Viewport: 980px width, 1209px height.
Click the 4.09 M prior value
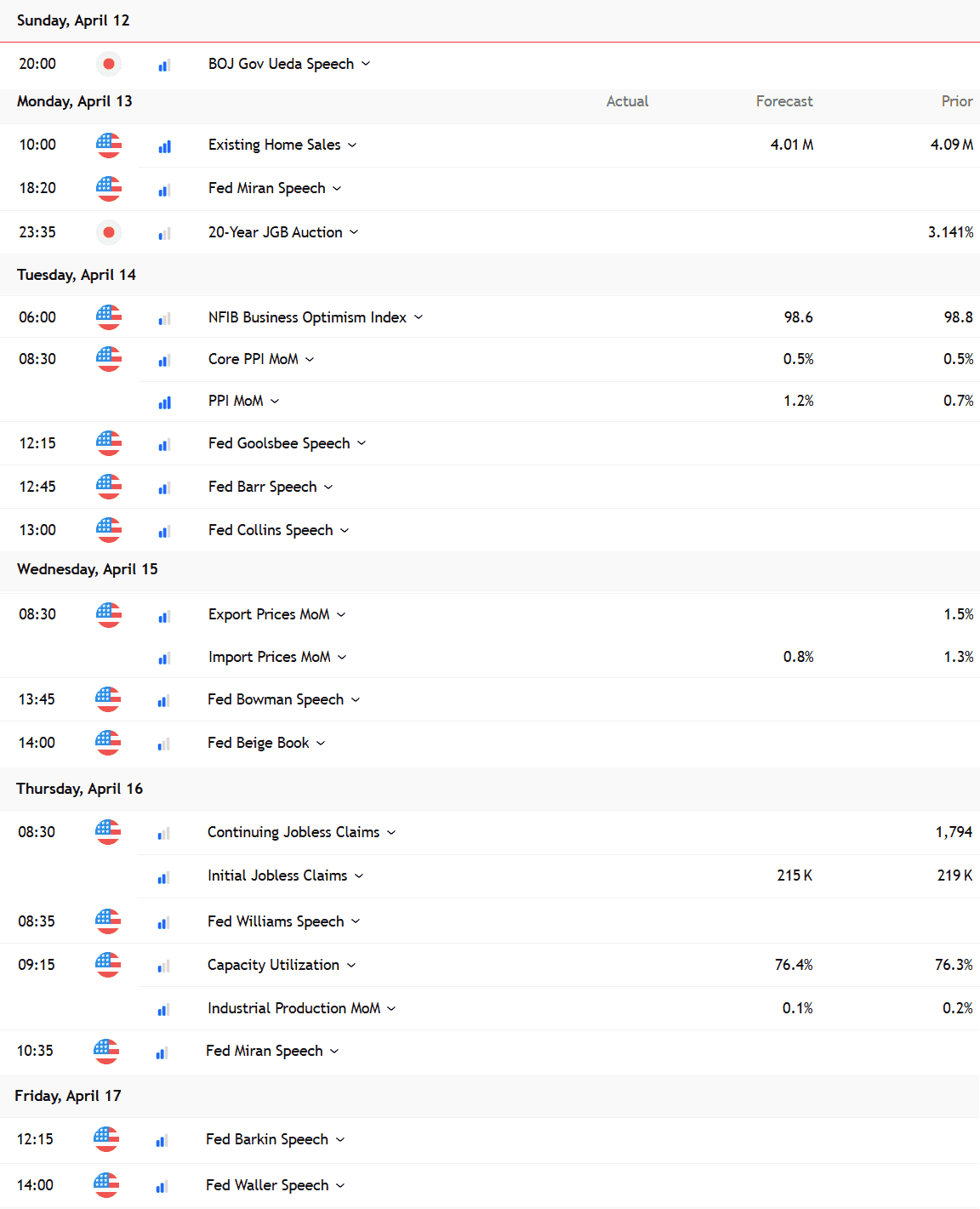pos(951,145)
